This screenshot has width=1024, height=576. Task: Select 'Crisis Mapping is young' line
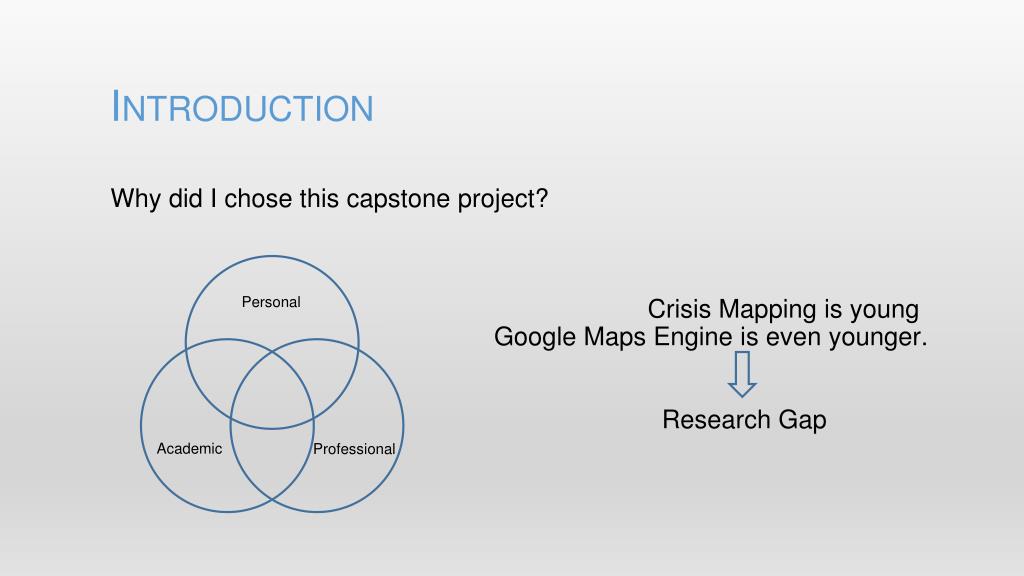tap(783, 310)
